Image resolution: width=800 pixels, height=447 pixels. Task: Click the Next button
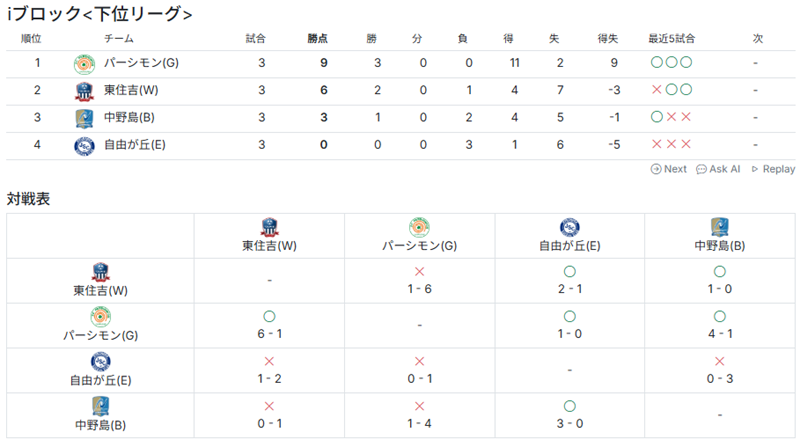coord(669,169)
